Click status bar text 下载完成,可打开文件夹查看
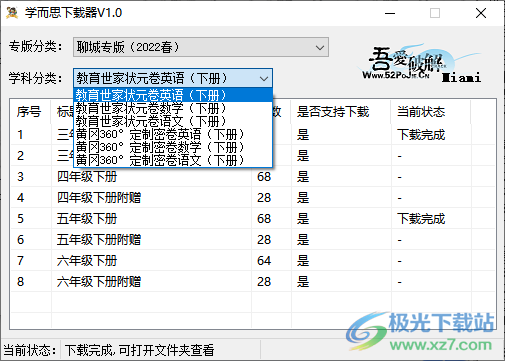This screenshot has width=505, height=361. pyautogui.click(x=139, y=350)
